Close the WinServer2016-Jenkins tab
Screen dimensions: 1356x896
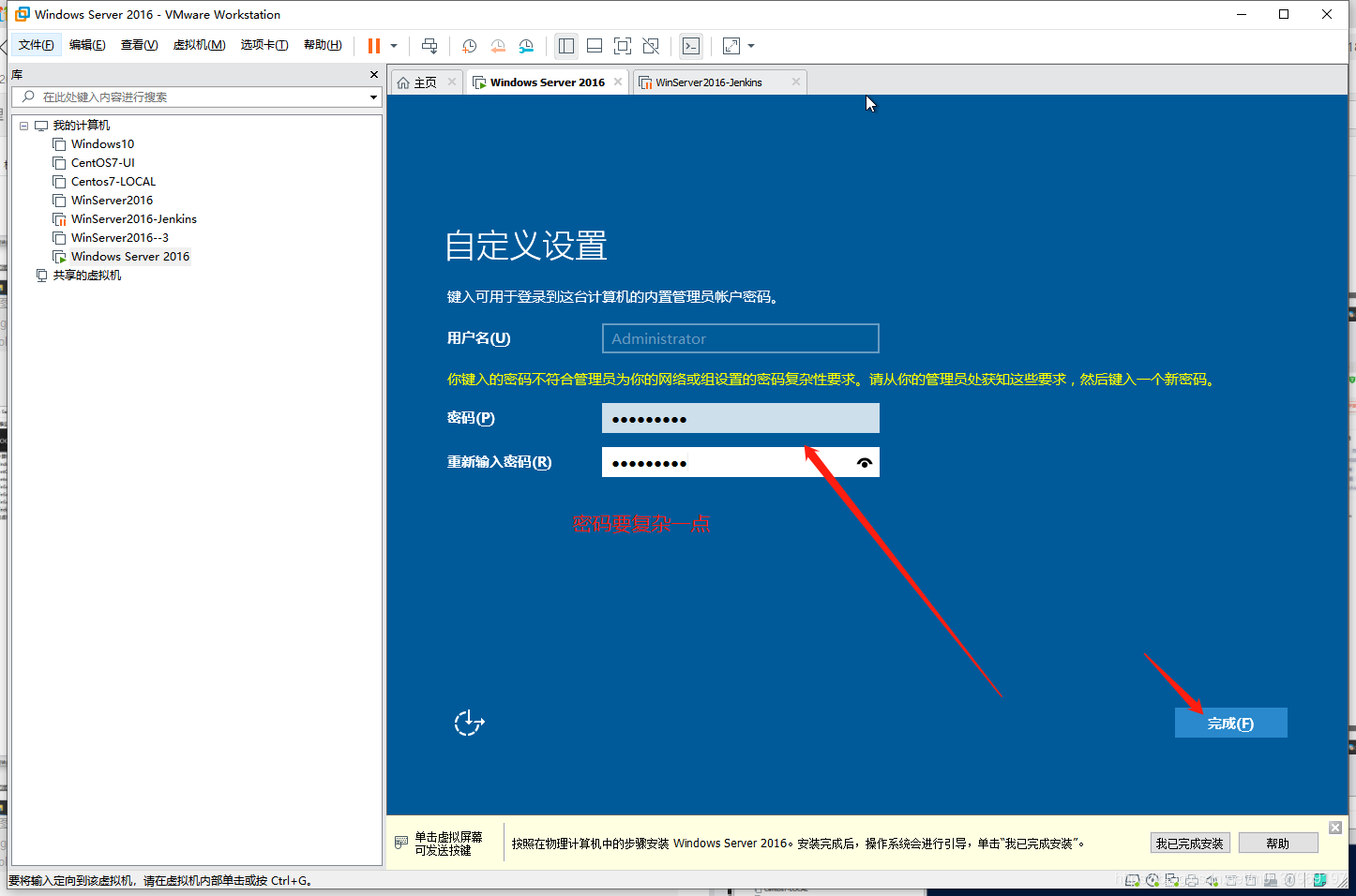click(796, 82)
